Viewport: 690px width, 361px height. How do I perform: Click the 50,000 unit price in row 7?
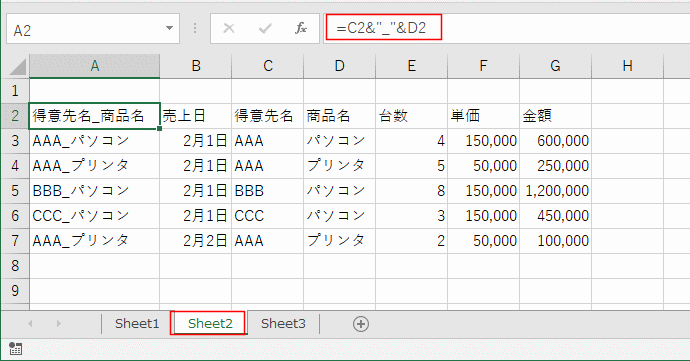coord(483,241)
